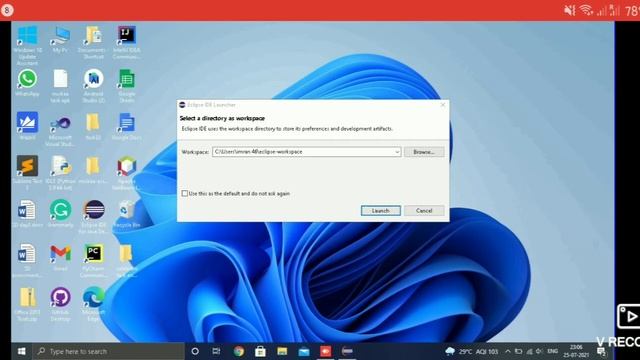
Task: Open the PyCharm Community desktop shortcut
Action: (x=93, y=260)
